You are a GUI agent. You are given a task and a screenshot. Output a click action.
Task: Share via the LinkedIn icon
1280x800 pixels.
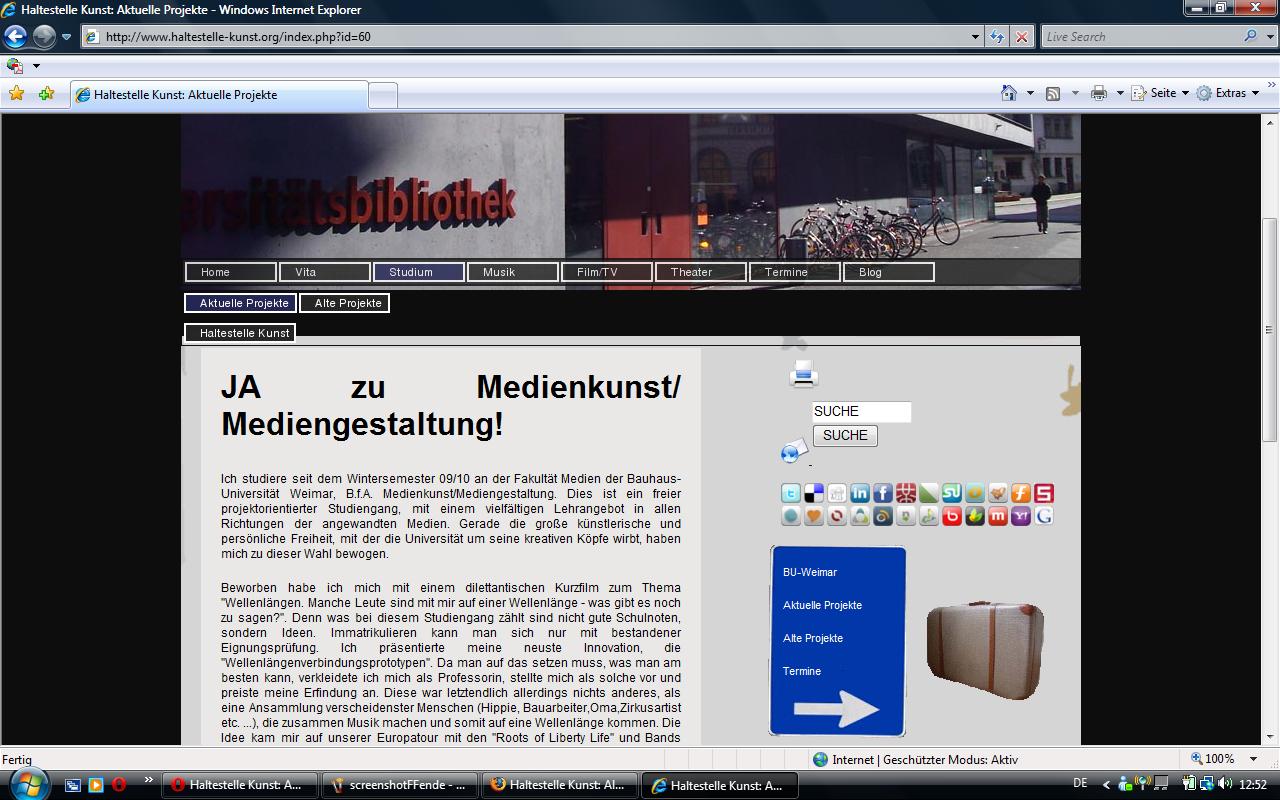(859, 493)
